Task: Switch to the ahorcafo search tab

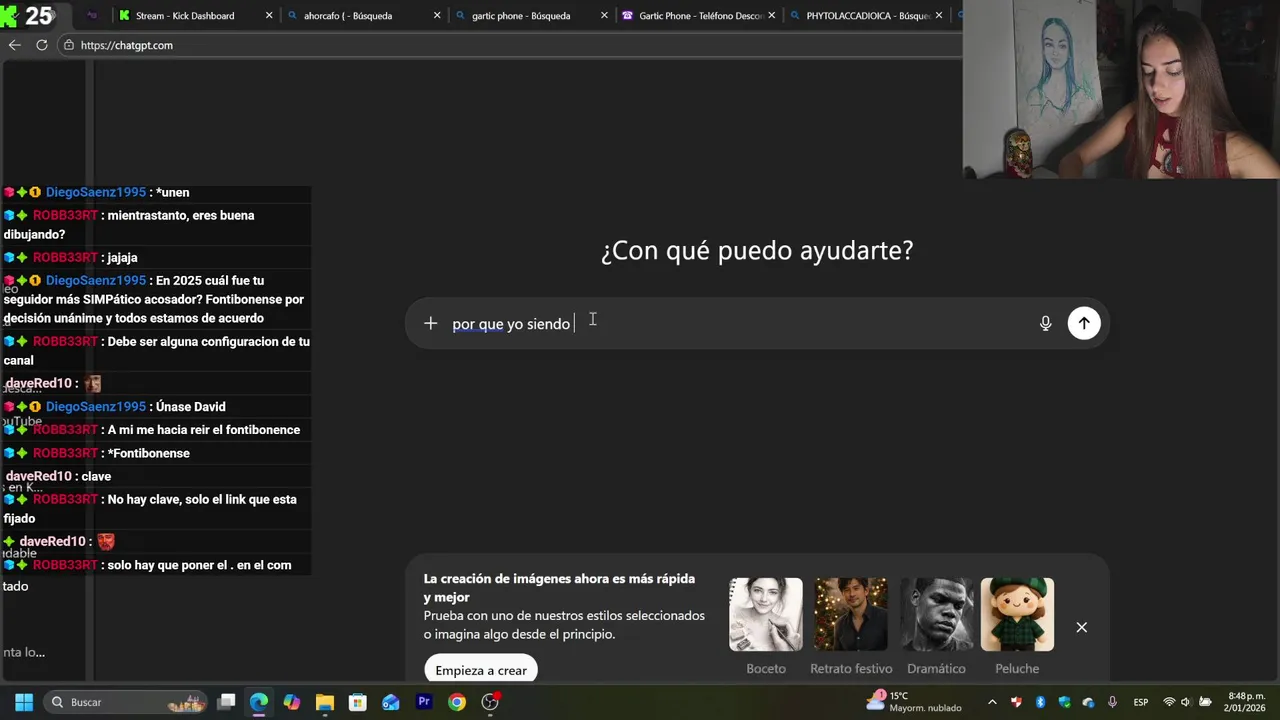Action: click(x=348, y=16)
